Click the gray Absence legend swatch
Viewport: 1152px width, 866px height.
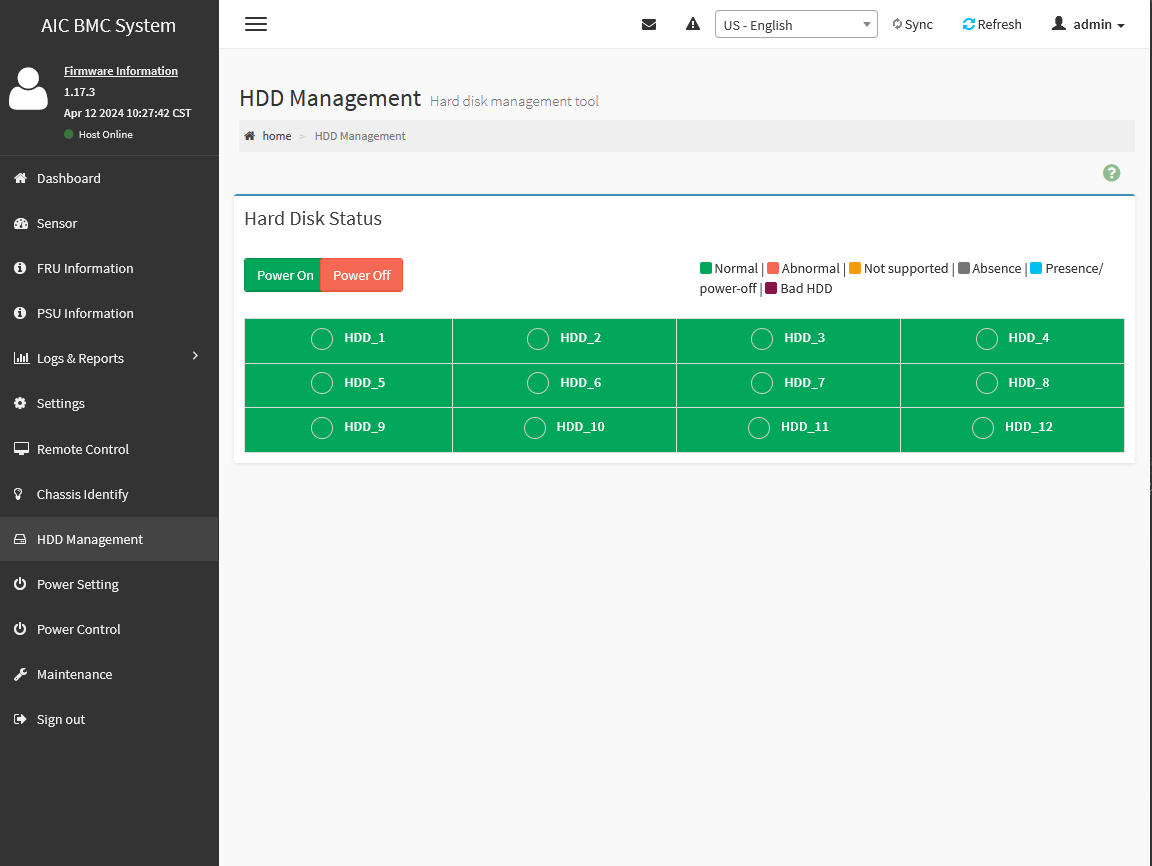964,268
